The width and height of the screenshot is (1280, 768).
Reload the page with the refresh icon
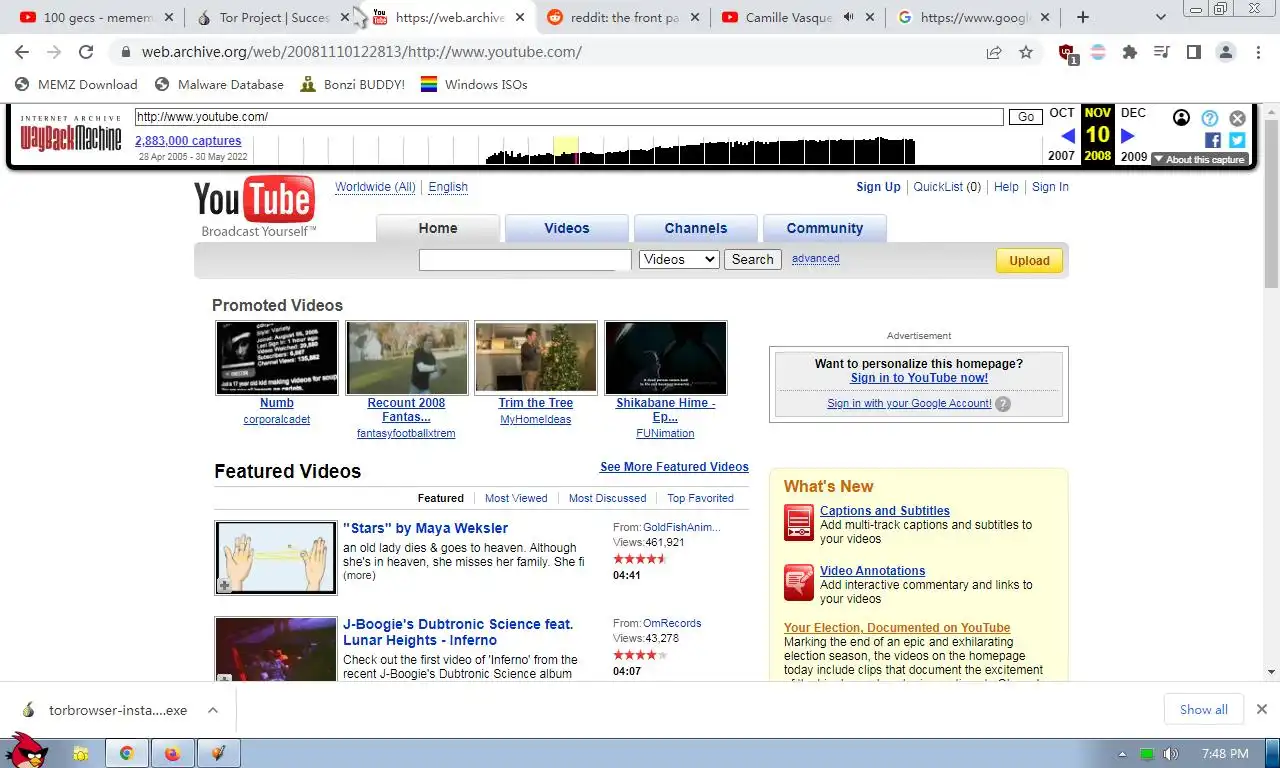[86, 52]
